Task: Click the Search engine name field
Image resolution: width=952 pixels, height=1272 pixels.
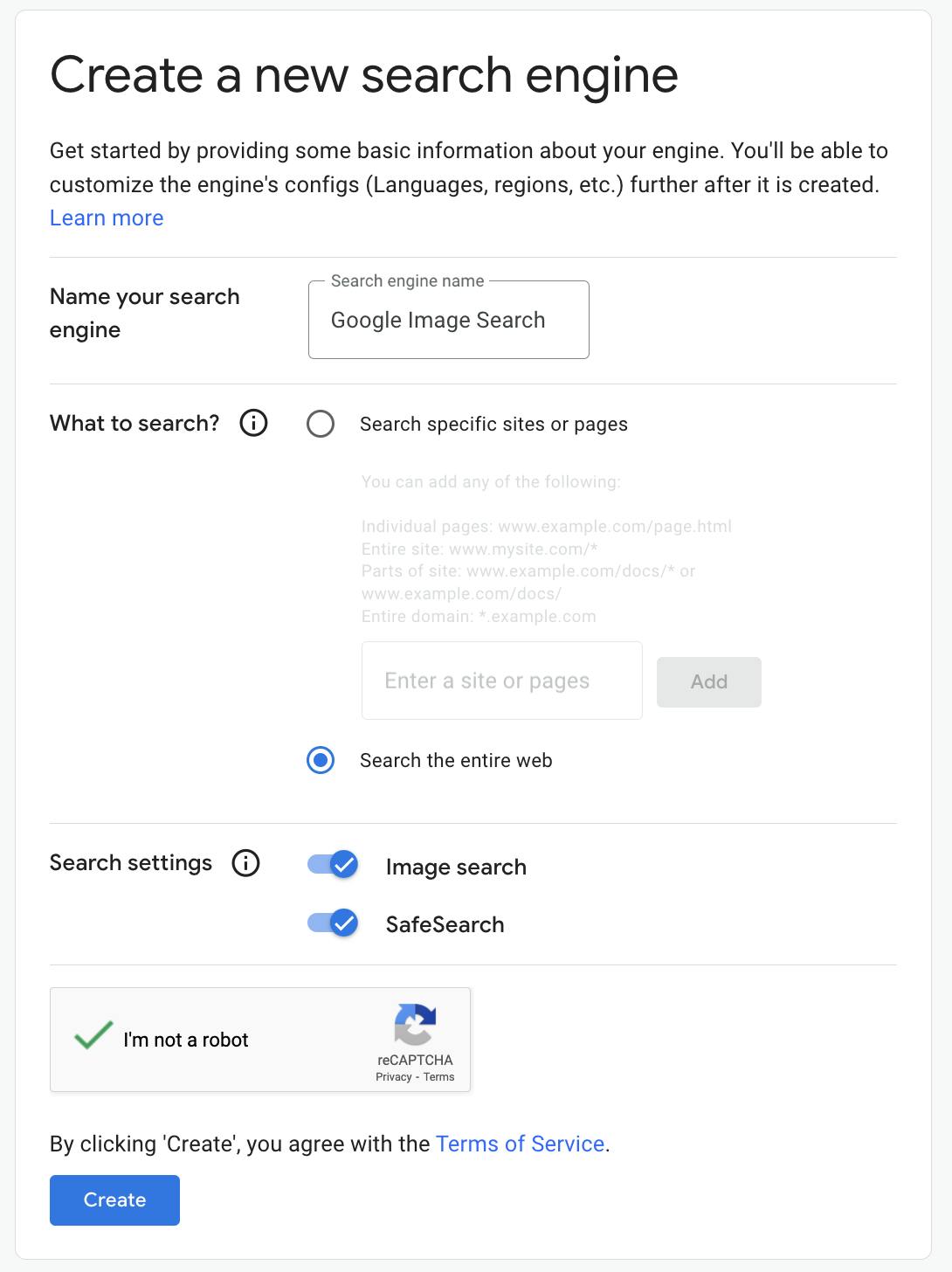Action: point(448,320)
